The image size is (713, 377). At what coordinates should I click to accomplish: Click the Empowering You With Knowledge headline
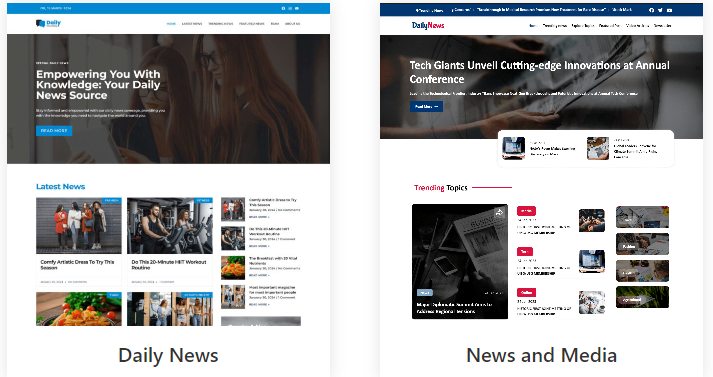tap(98, 85)
